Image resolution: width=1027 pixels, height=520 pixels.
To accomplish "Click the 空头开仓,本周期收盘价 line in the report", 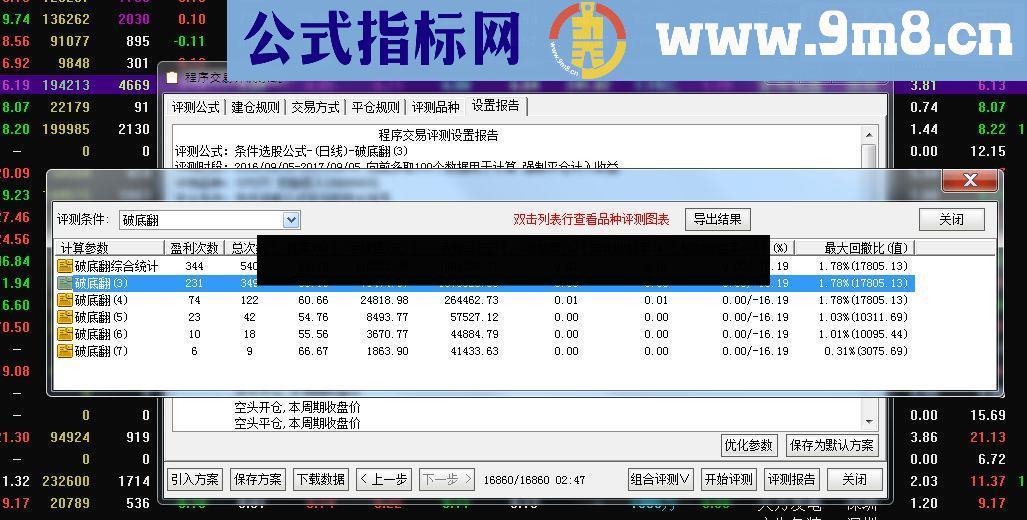I will point(297,408).
